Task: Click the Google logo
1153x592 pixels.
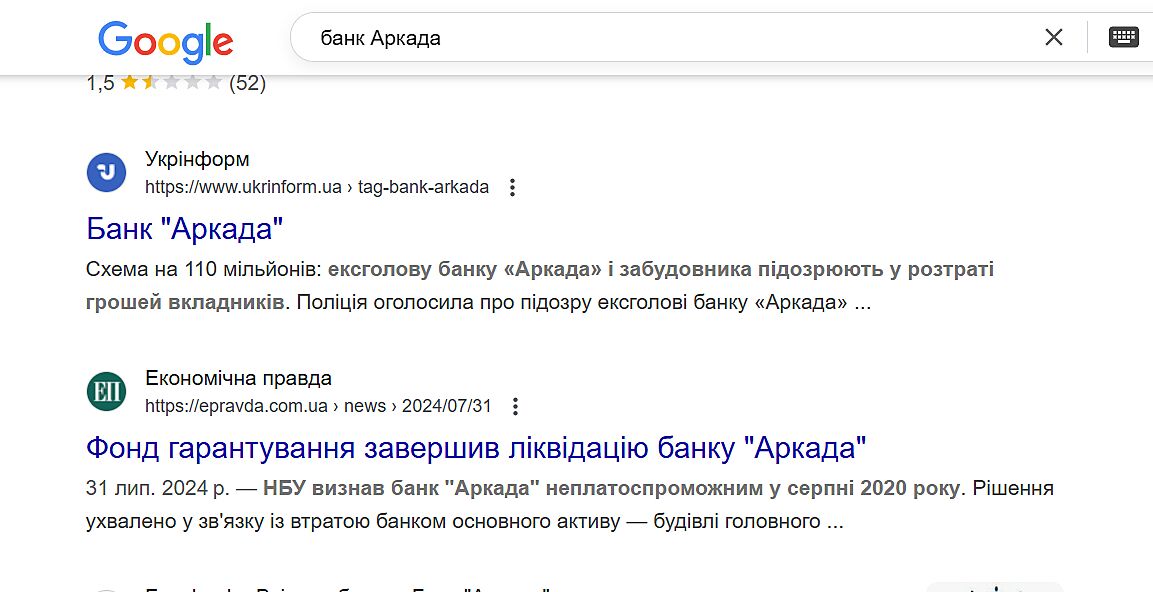Action: coord(165,41)
